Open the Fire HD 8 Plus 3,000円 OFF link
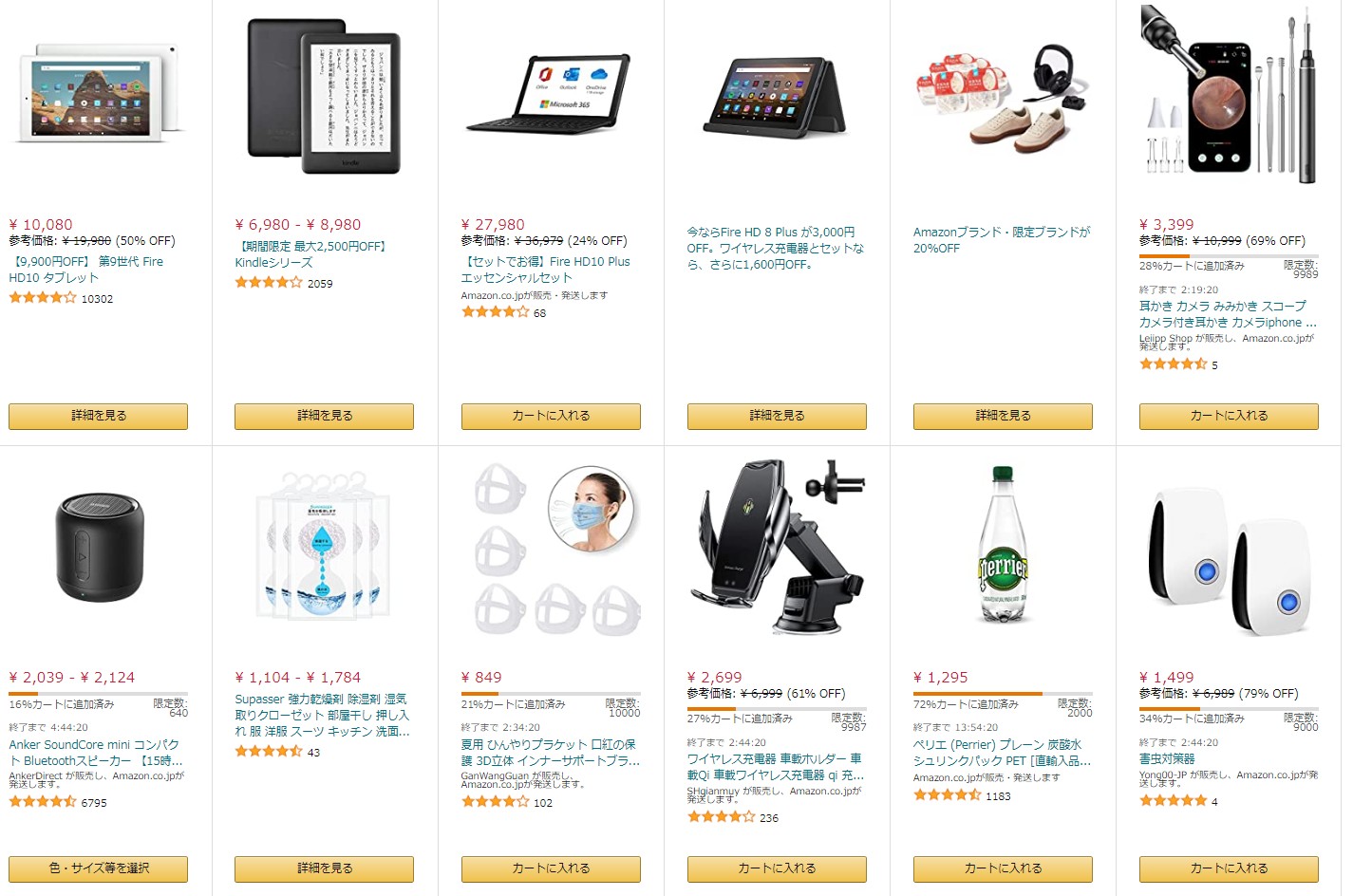 pyautogui.click(x=776, y=248)
